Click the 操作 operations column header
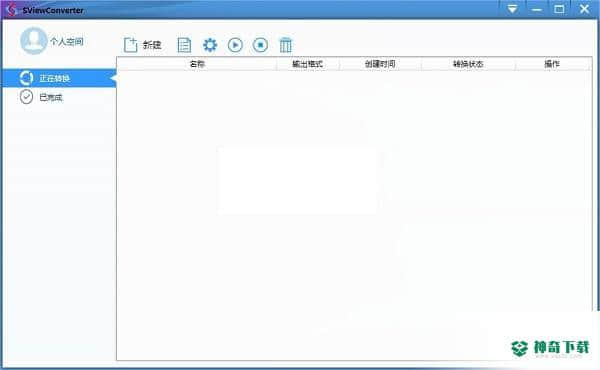The image size is (600, 370). pyautogui.click(x=552, y=64)
